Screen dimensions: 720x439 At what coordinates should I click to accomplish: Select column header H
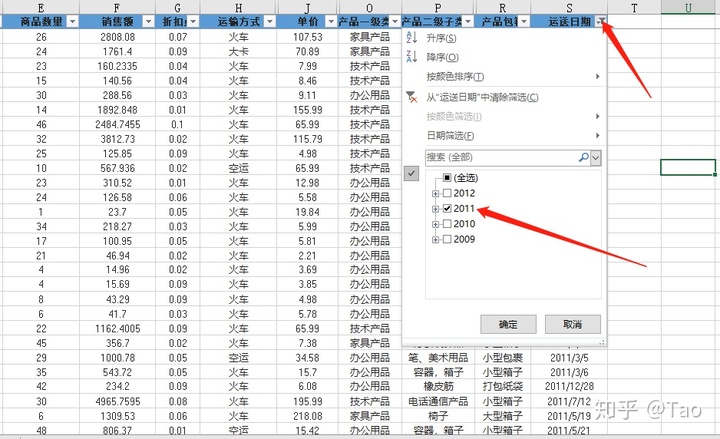(x=238, y=7)
